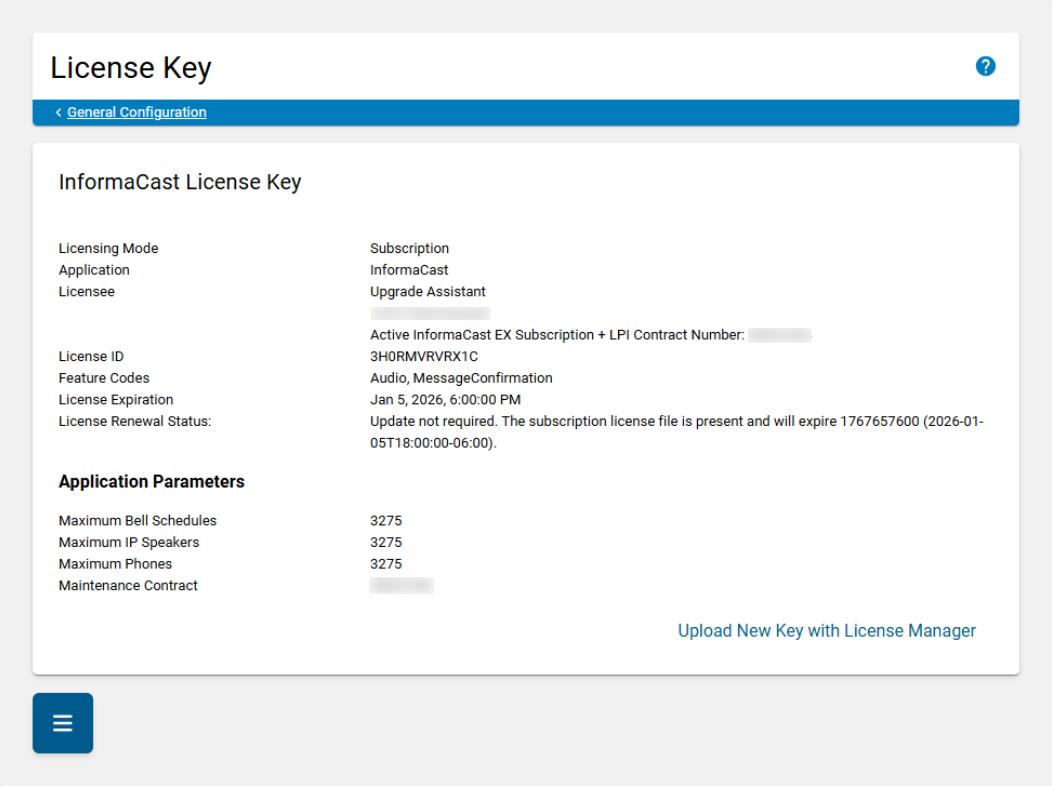Click Upload New Key with License Manager
The height and width of the screenshot is (786, 1052).
(x=827, y=631)
